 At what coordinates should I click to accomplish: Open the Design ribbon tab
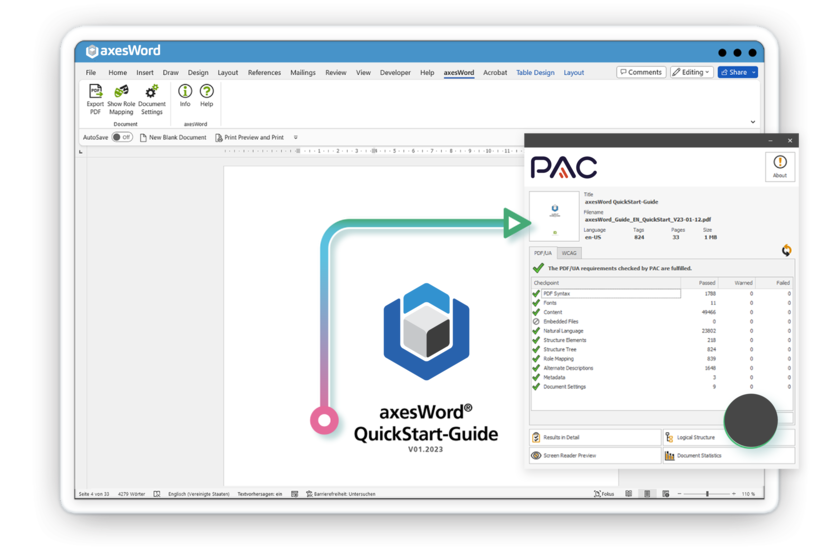tap(198, 72)
